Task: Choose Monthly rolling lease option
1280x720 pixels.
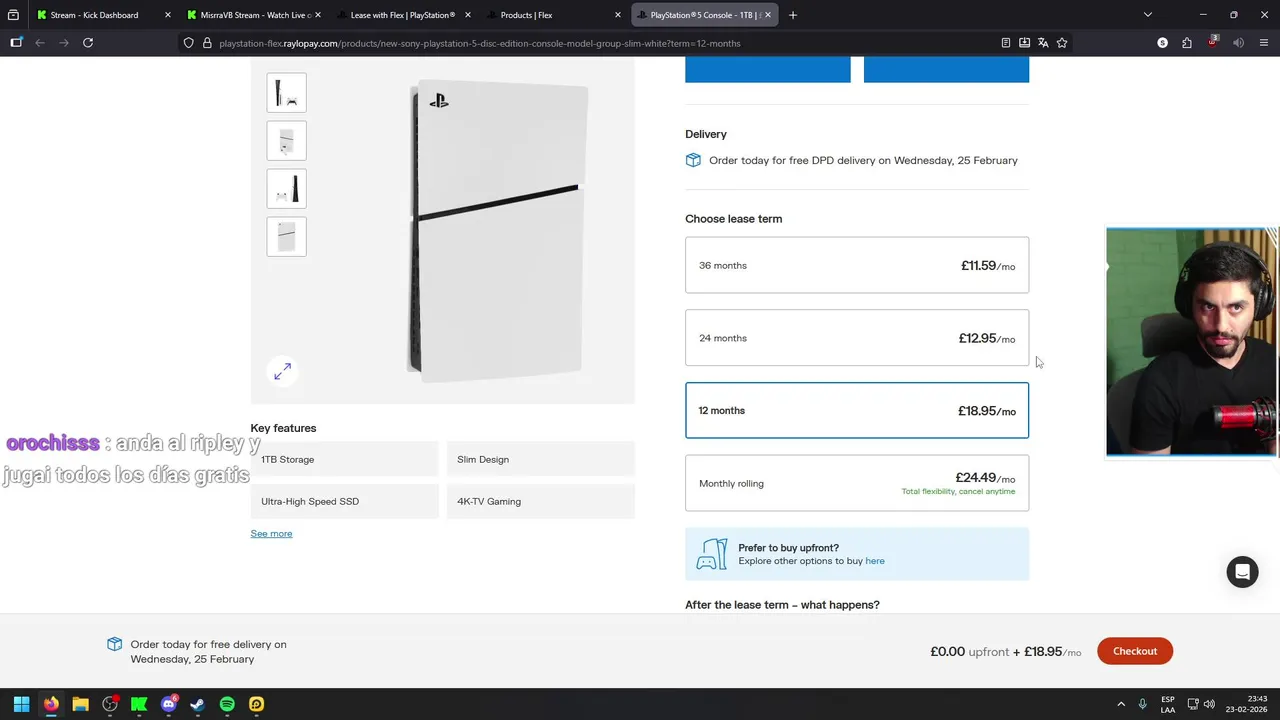Action: pos(857,483)
